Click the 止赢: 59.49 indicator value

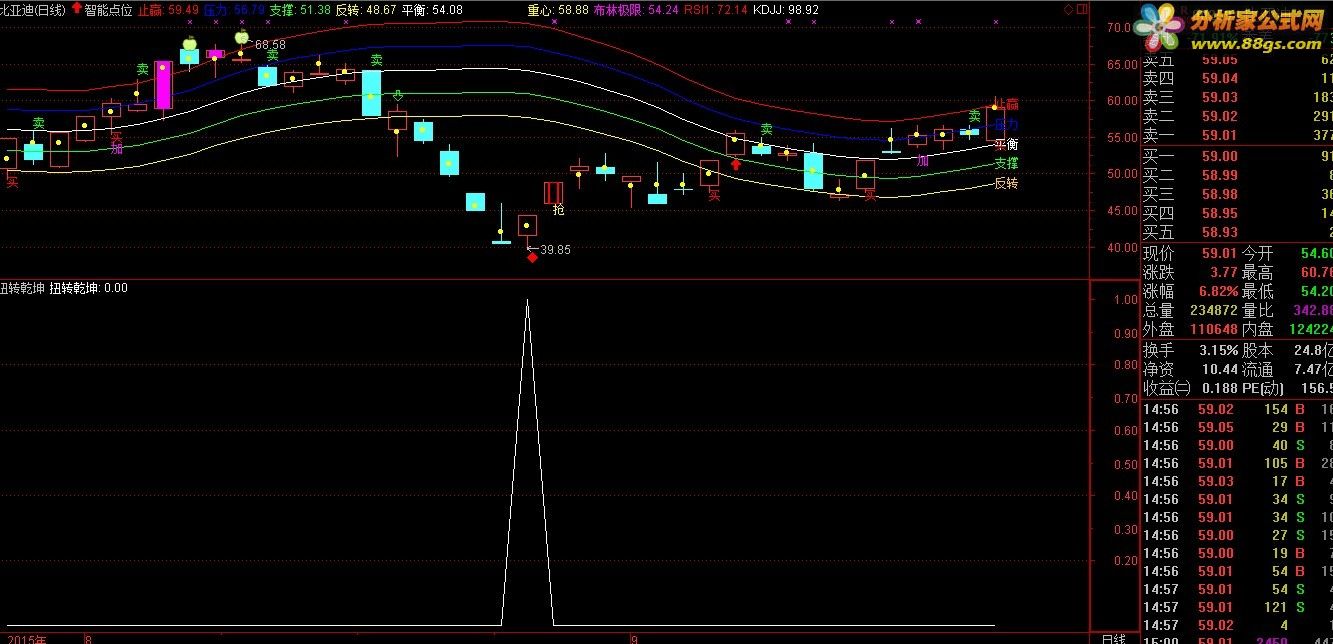pyautogui.click(x=167, y=10)
